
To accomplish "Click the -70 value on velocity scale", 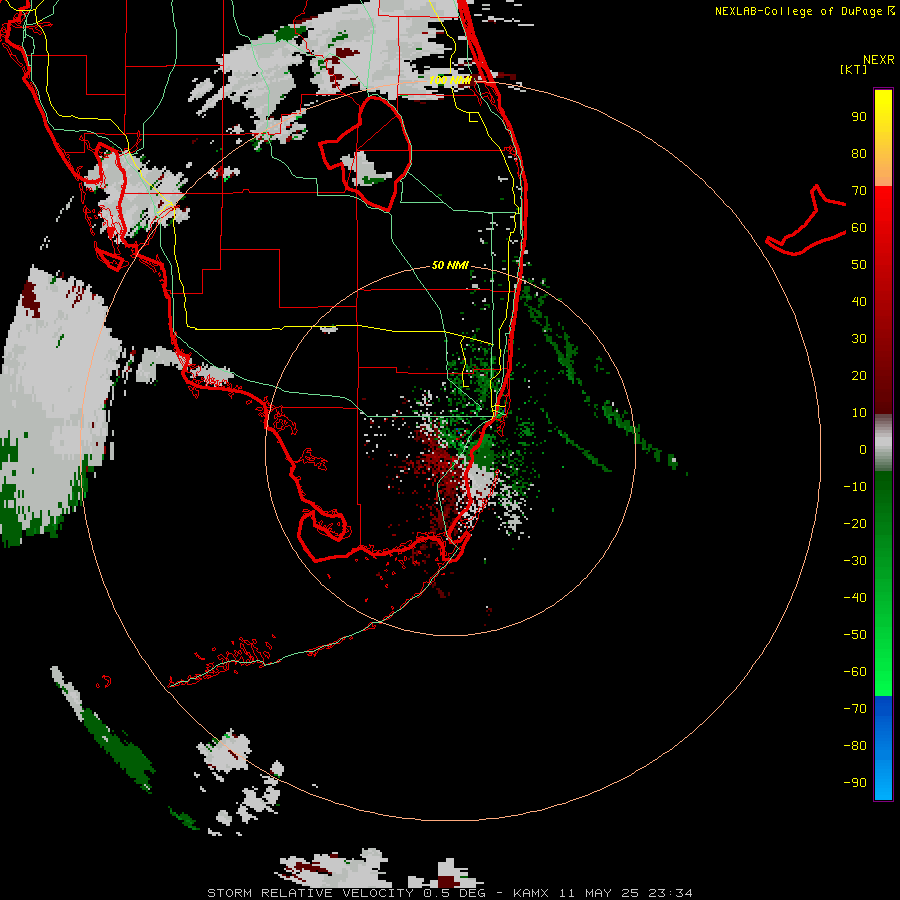I will point(855,708).
